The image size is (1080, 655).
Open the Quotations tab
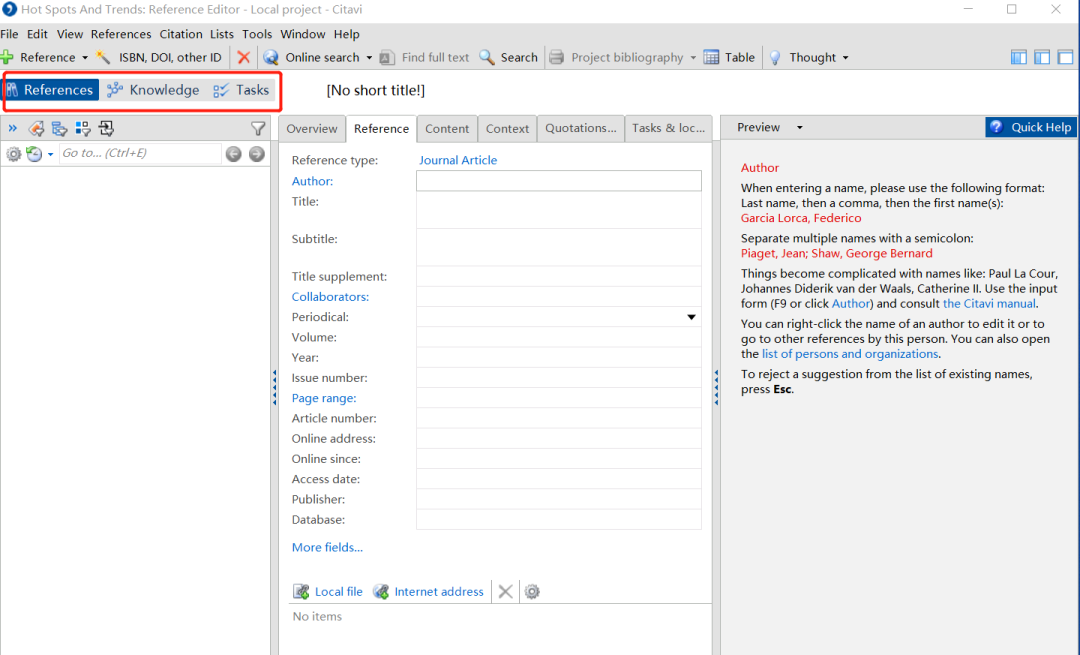tap(581, 128)
